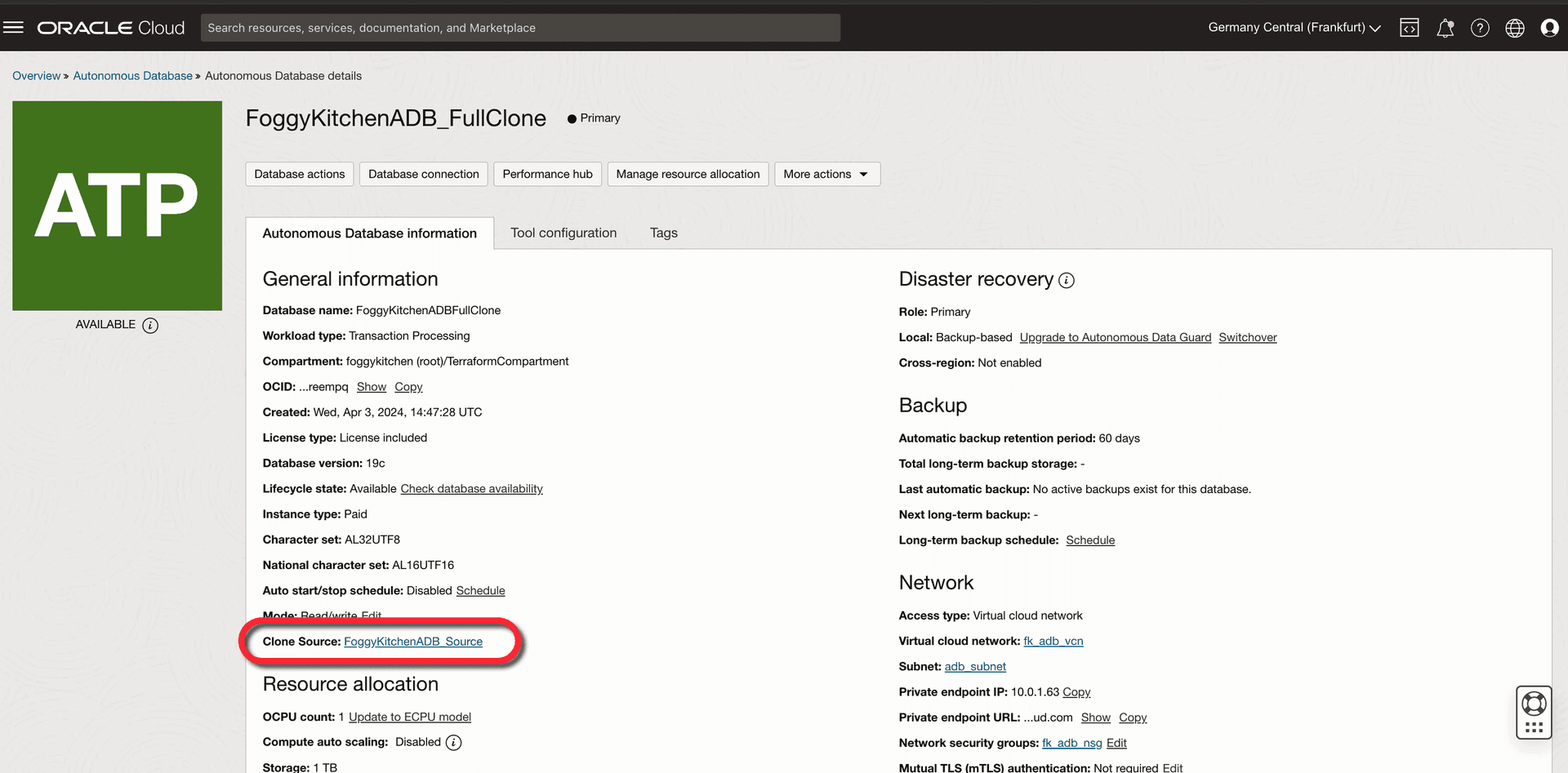
Task: Open clone source FoggyKitchenADB_Source link
Action: [412, 642]
